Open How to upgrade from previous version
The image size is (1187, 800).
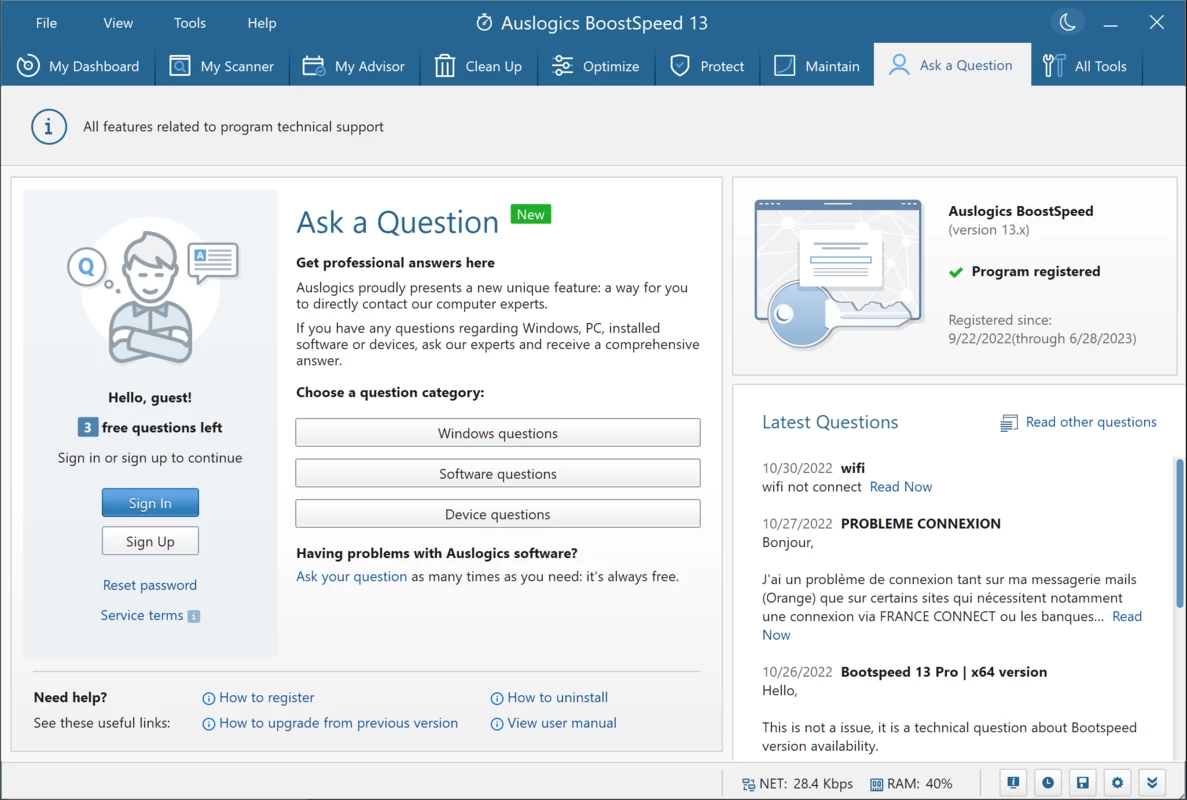click(x=338, y=723)
